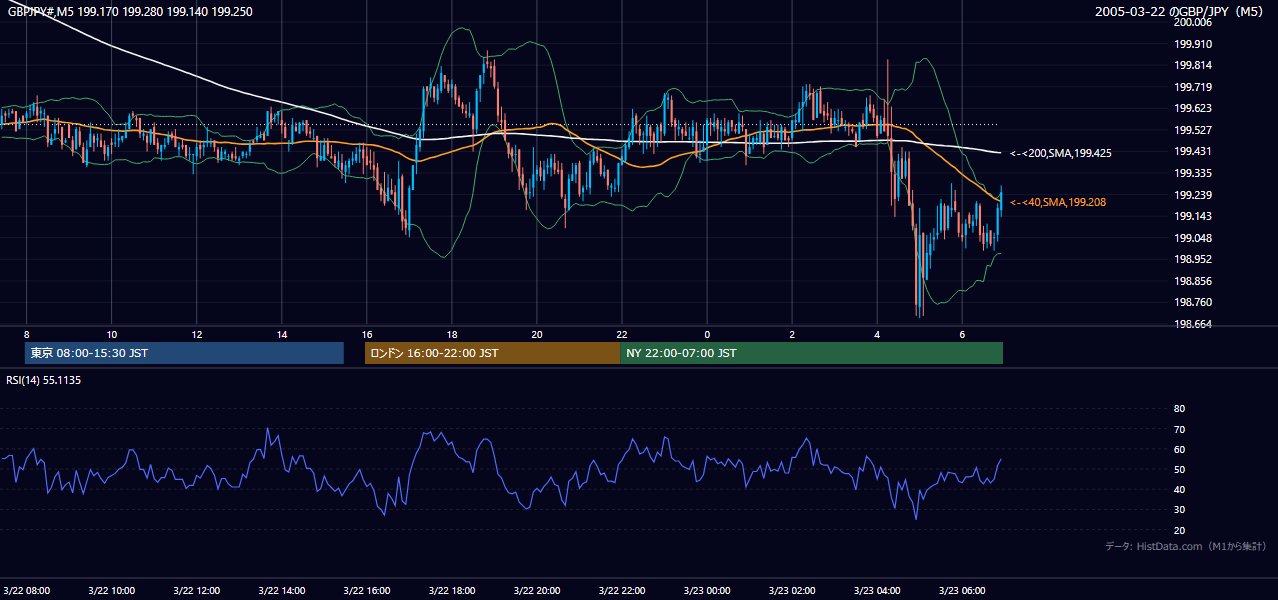Click the 3/23 00:00 date label

tap(707, 590)
